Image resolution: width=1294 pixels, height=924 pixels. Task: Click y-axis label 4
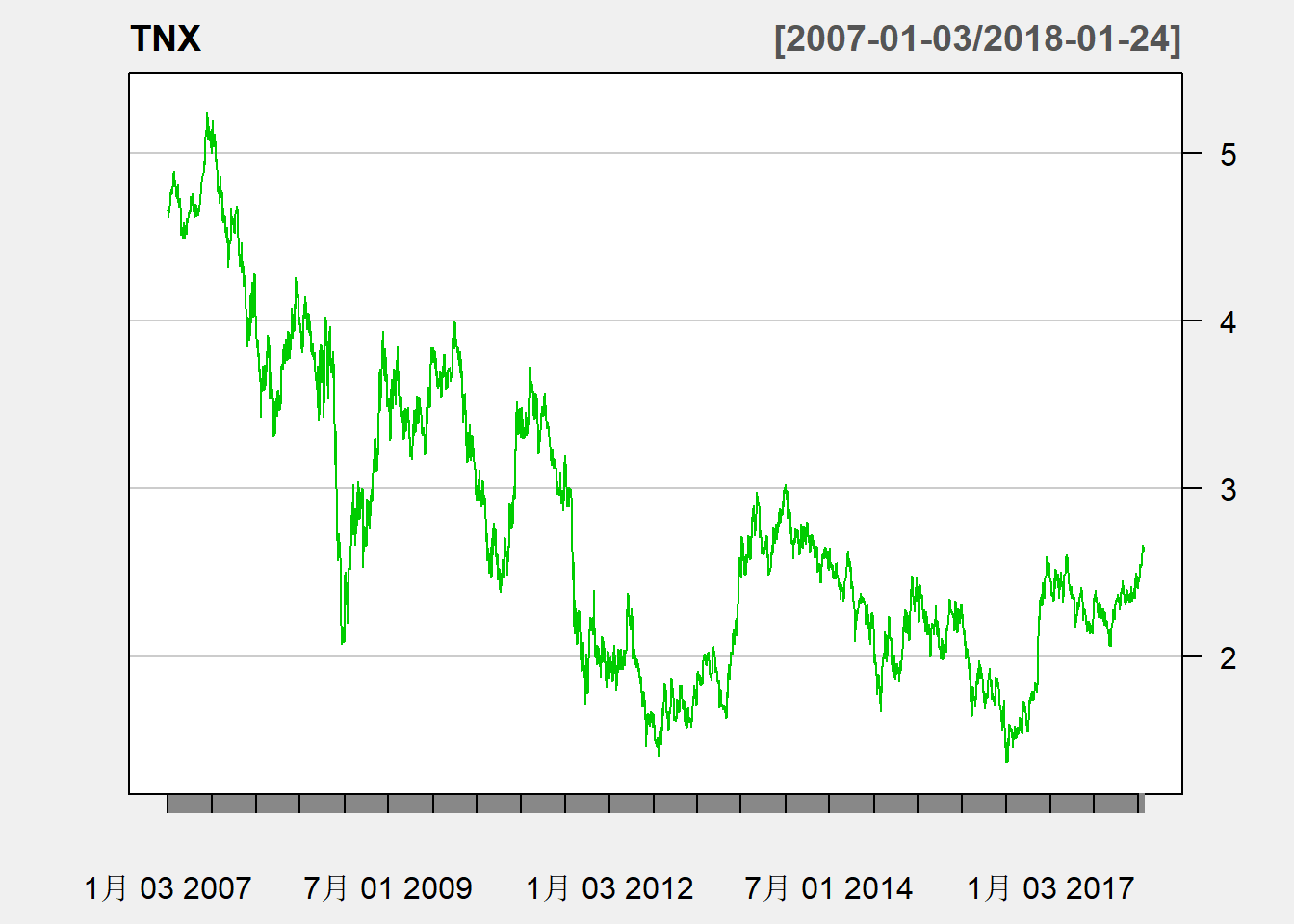pos(1228,321)
